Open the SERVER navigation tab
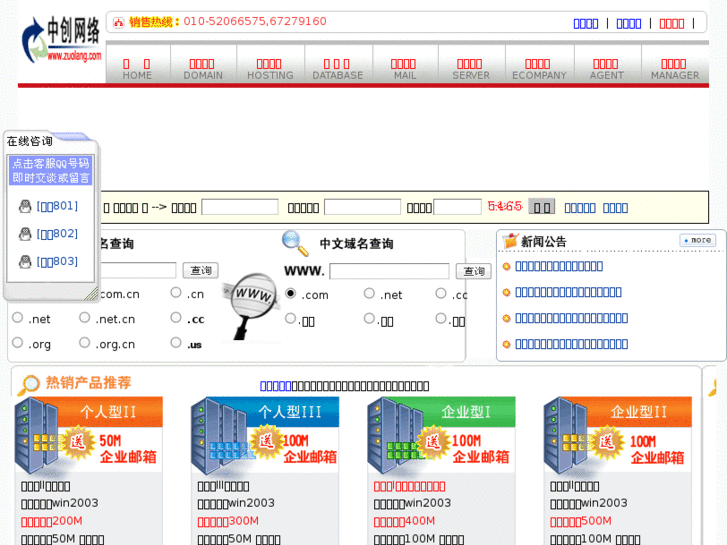The height and width of the screenshot is (545, 727). tap(471, 69)
